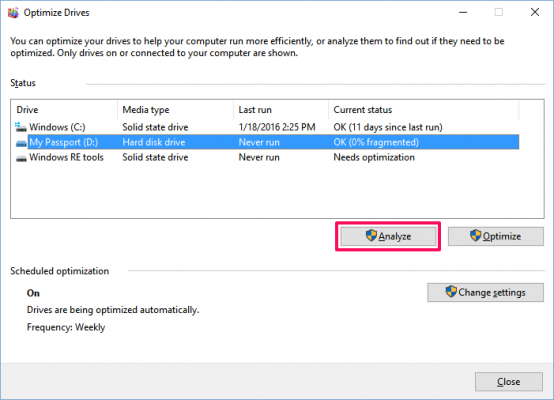Click the shield icon on Analyze button
Screen dimensions: 554x400
(371, 235)
